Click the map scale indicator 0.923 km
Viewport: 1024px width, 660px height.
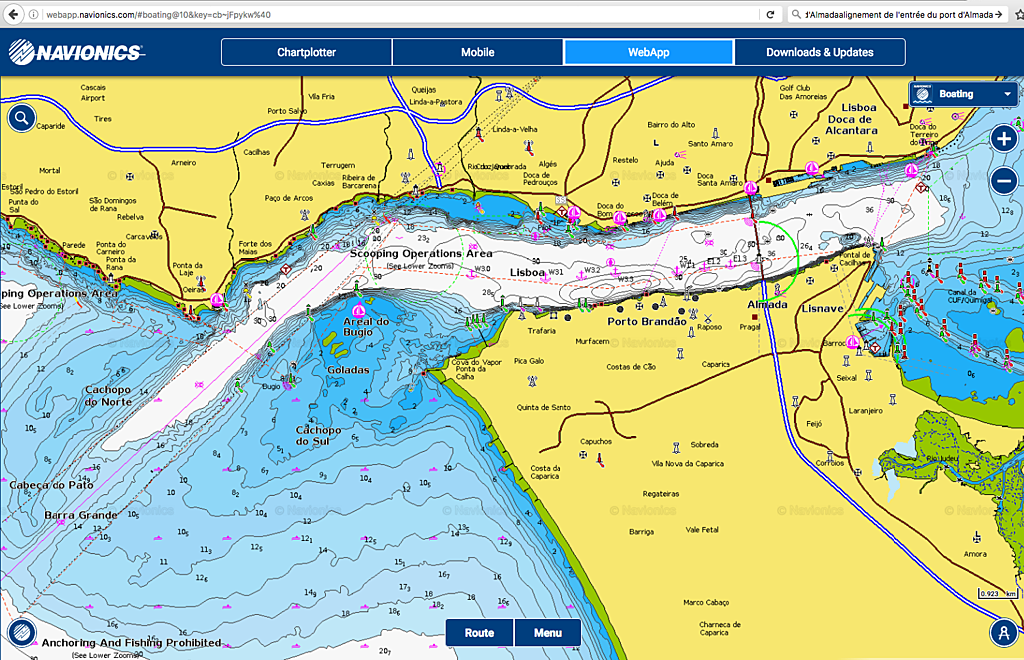(998, 593)
